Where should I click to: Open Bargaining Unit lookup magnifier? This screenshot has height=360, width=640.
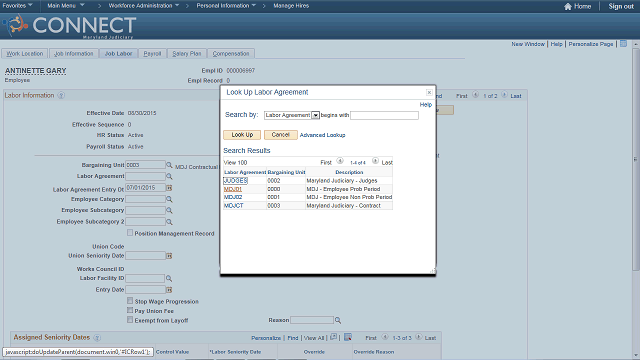(x=169, y=165)
